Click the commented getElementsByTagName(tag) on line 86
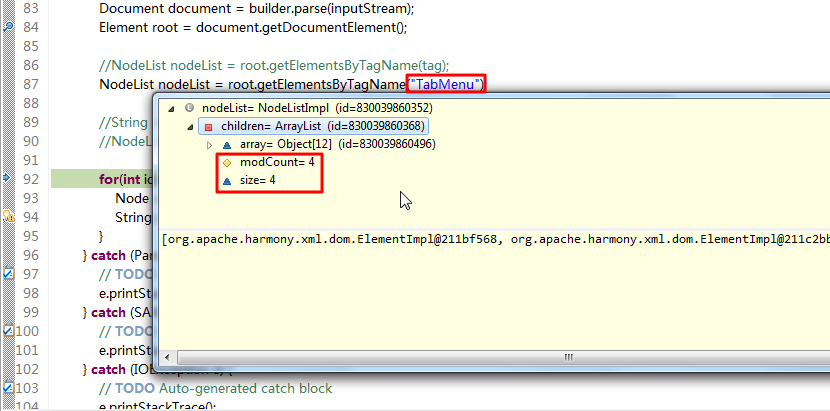 pyautogui.click(x=355, y=65)
